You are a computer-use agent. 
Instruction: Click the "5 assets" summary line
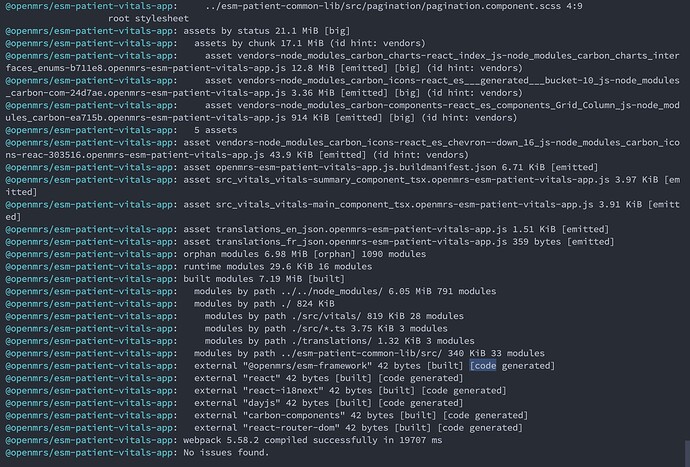point(216,130)
